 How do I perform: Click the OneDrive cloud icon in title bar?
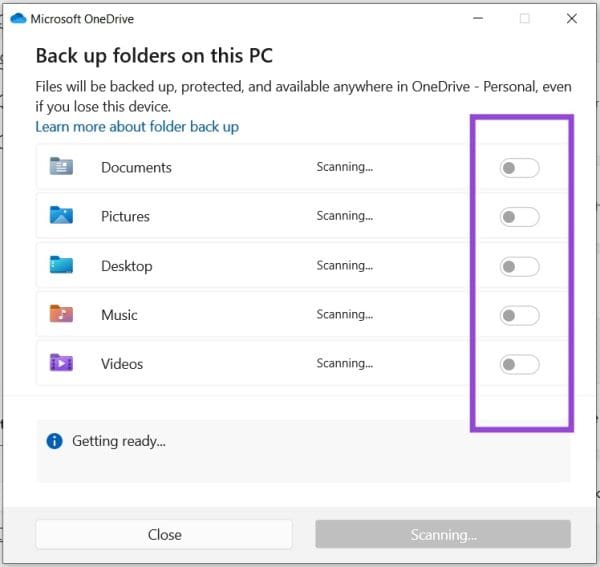tap(18, 18)
